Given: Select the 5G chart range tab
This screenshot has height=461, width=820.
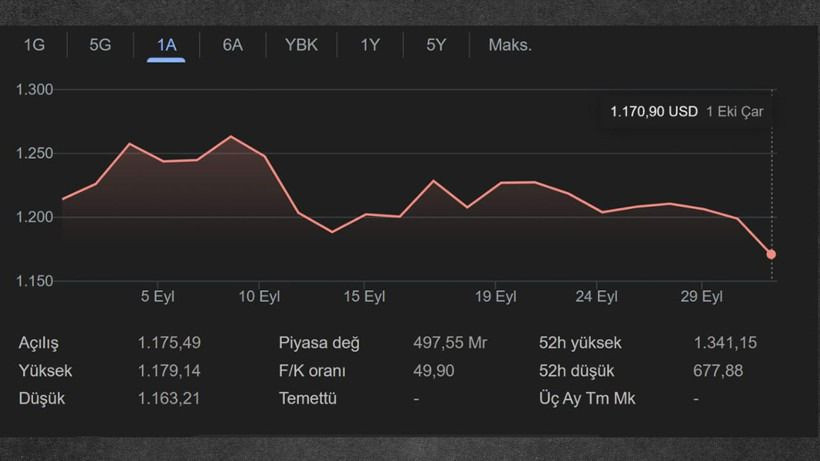Looking at the screenshot, I should pos(100,45).
